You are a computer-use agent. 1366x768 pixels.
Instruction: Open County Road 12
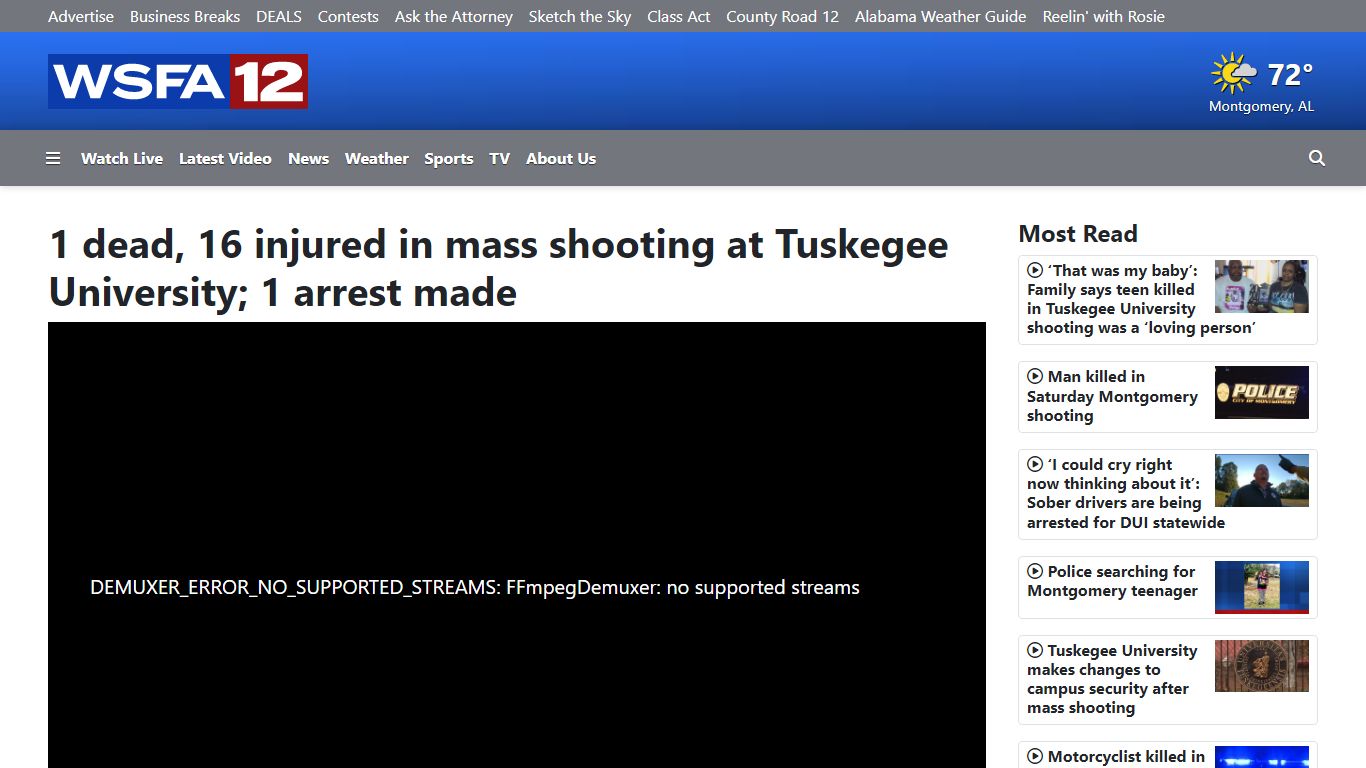782,16
